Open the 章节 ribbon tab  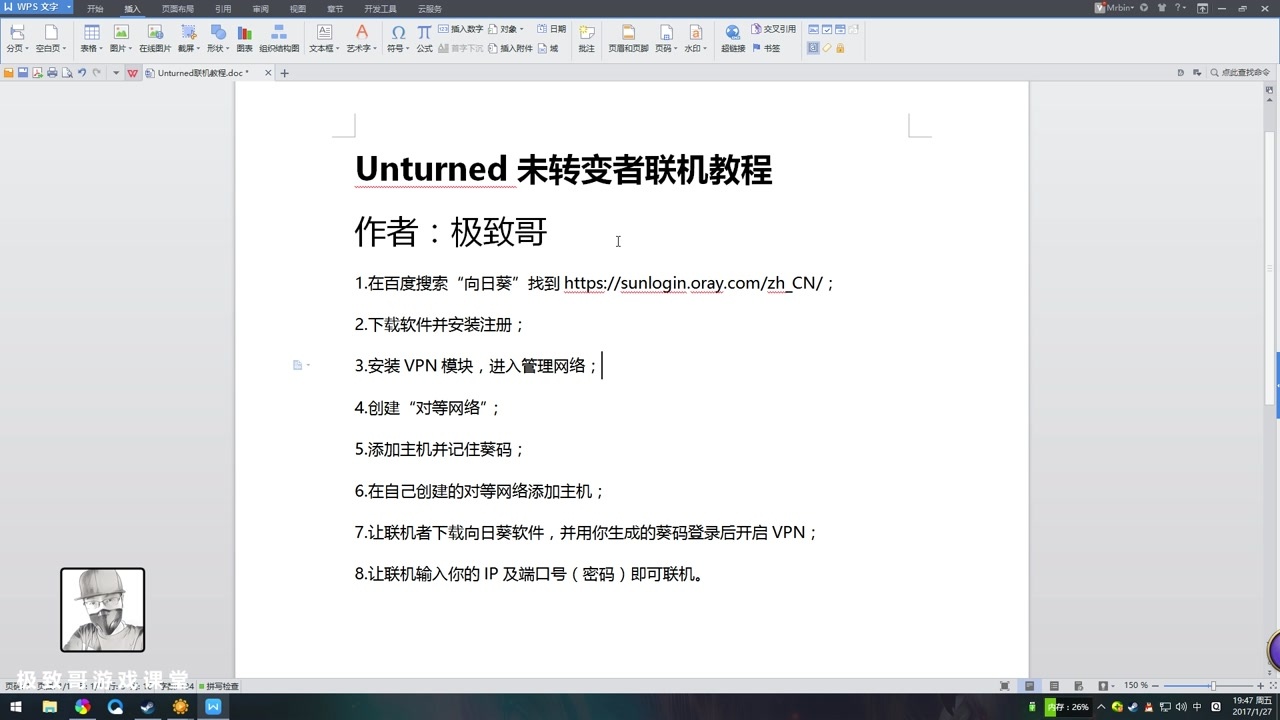[x=335, y=9]
